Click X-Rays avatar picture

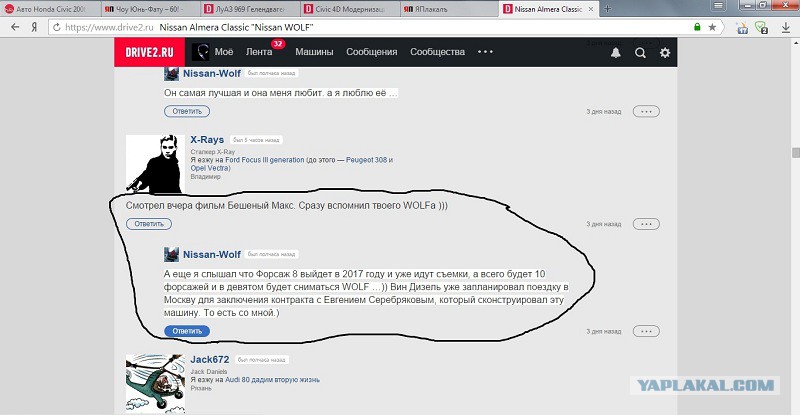(x=155, y=164)
